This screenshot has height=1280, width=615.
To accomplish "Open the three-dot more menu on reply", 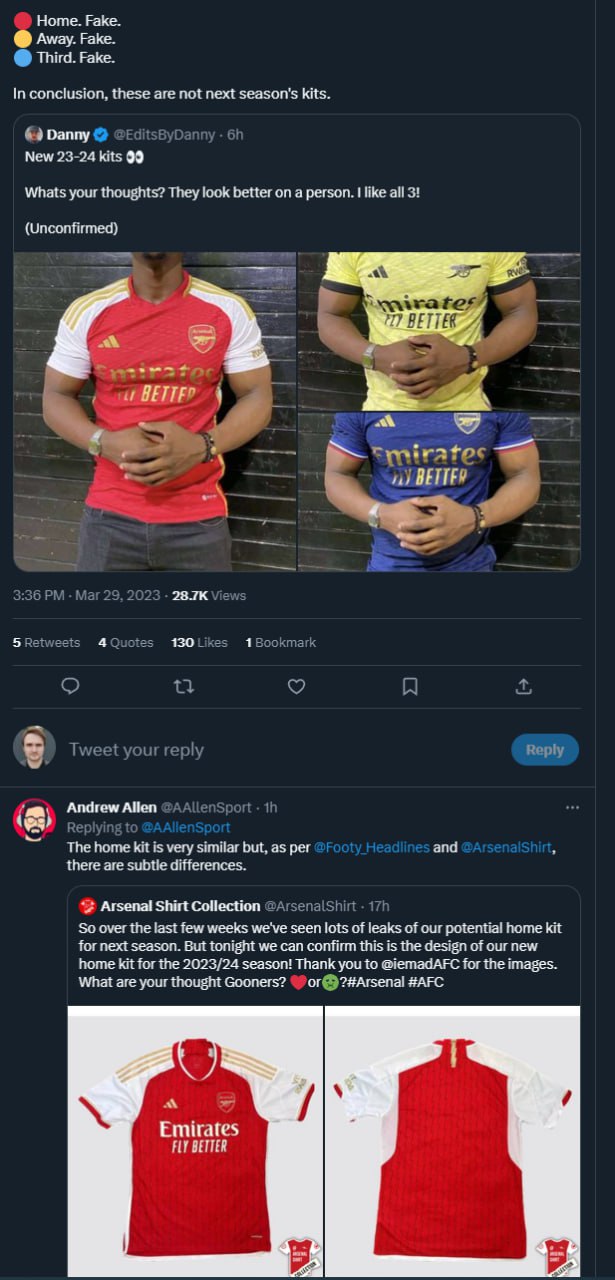I will (x=572, y=807).
